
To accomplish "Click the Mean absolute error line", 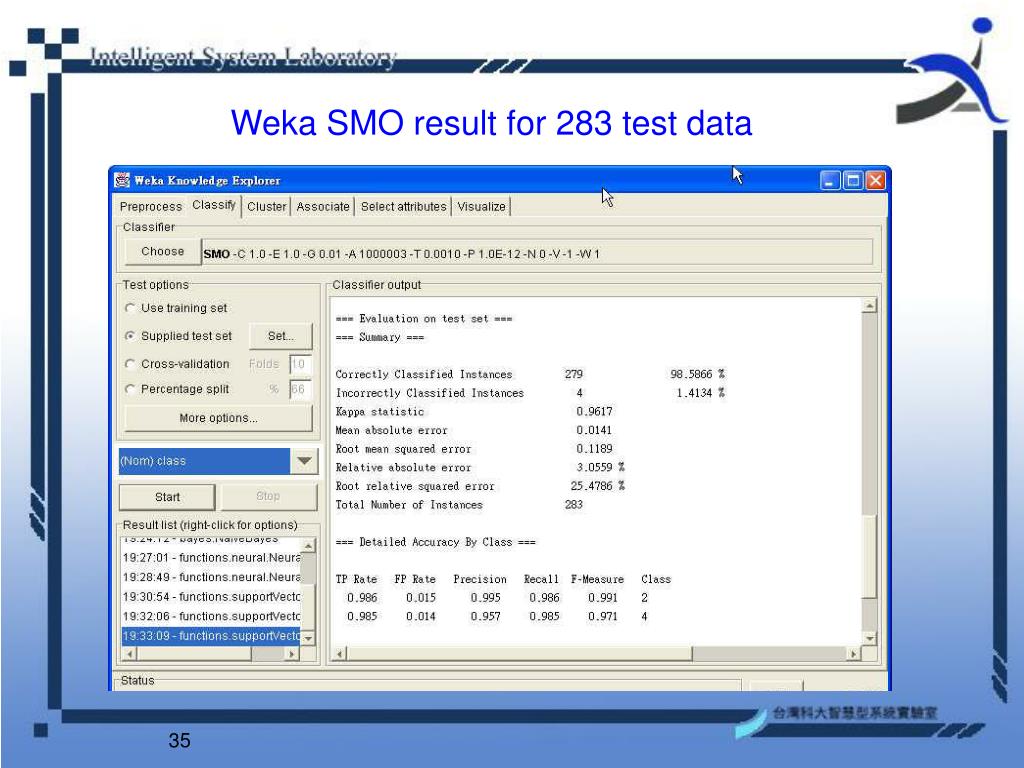I will pyautogui.click(x=473, y=430).
